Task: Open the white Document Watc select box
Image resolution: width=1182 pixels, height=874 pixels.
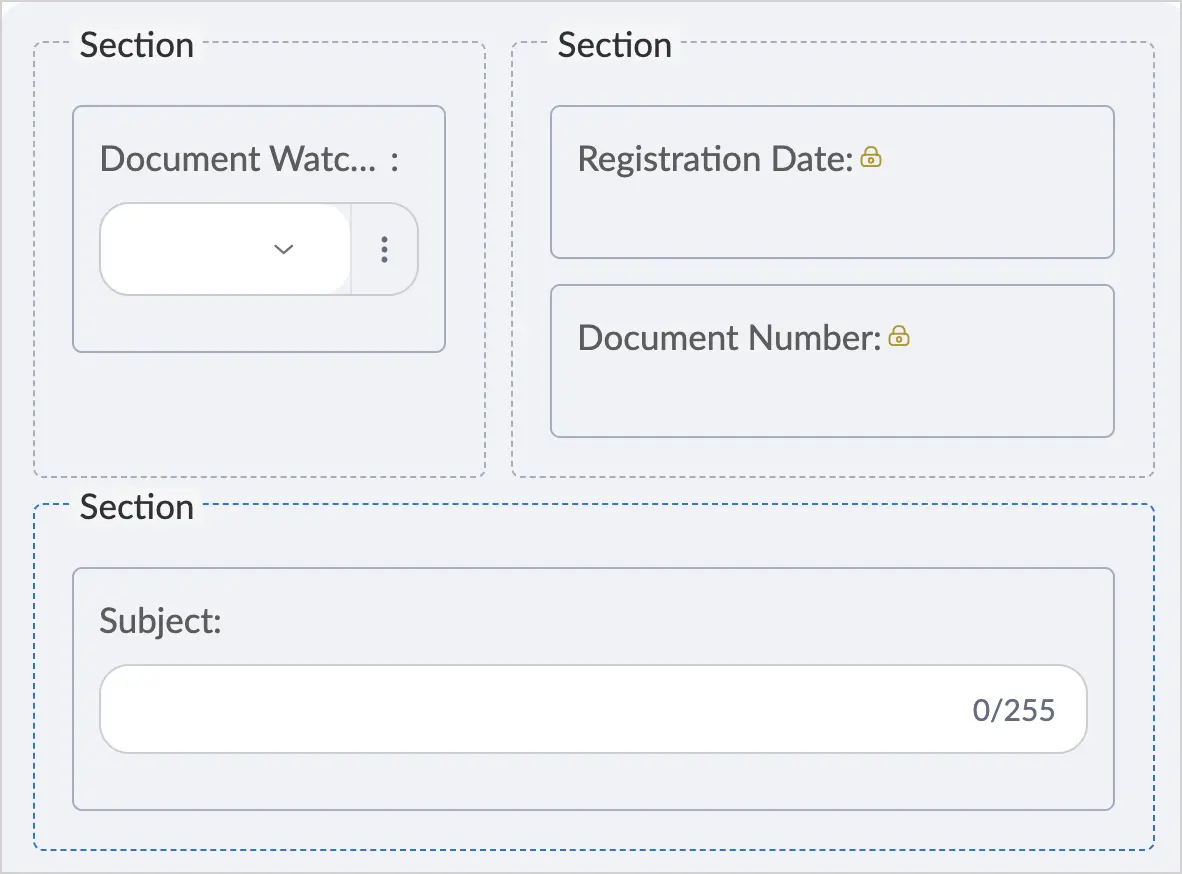Action: point(225,249)
